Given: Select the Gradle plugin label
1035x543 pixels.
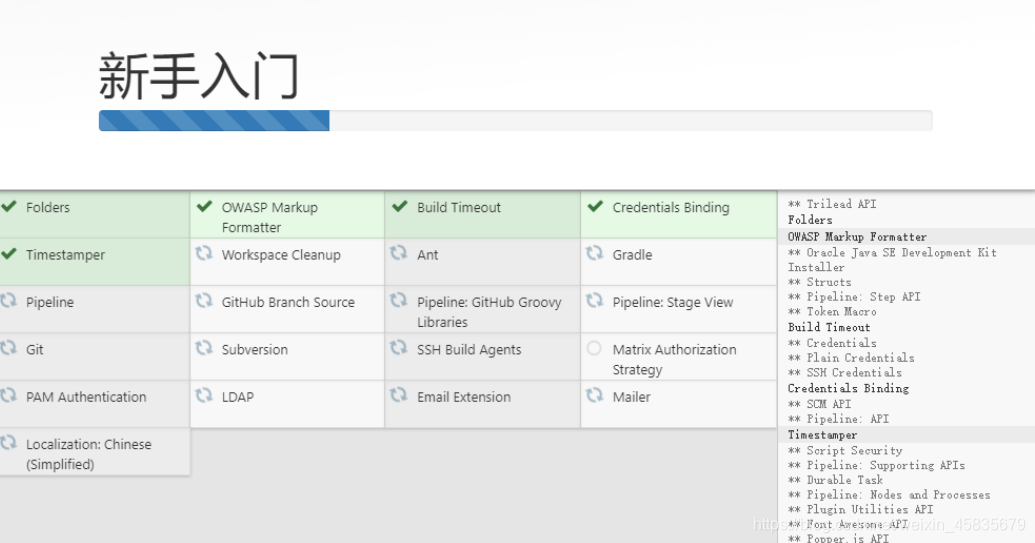Looking at the screenshot, I should pyautogui.click(x=632, y=255).
